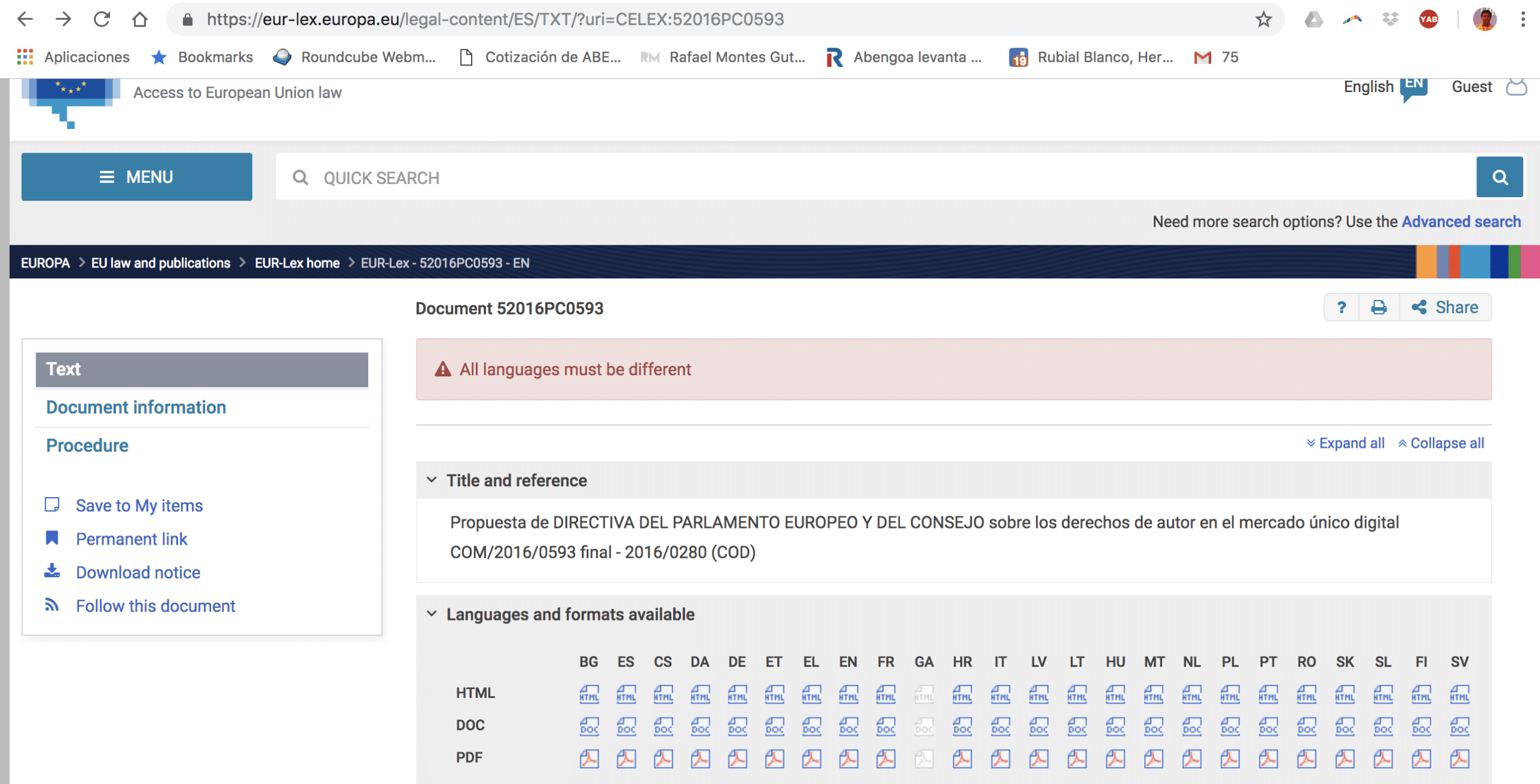
Task: Click the blue search magnifier button
Action: [1500, 177]
